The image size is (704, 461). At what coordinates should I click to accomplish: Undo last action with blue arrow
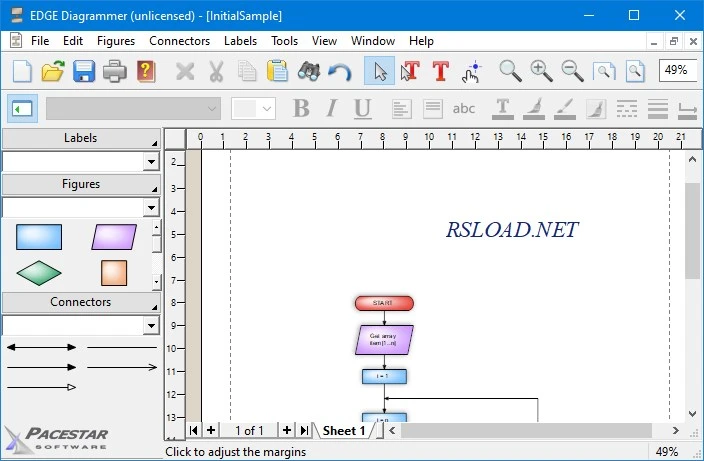[x=339, y=72]
